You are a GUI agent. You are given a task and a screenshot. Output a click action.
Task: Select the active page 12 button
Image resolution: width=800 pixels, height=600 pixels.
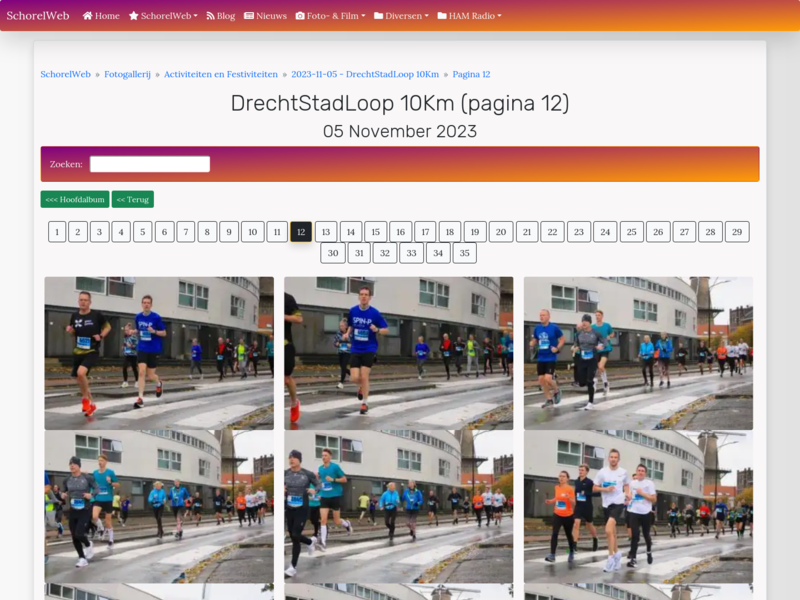[x=301, y=232]
